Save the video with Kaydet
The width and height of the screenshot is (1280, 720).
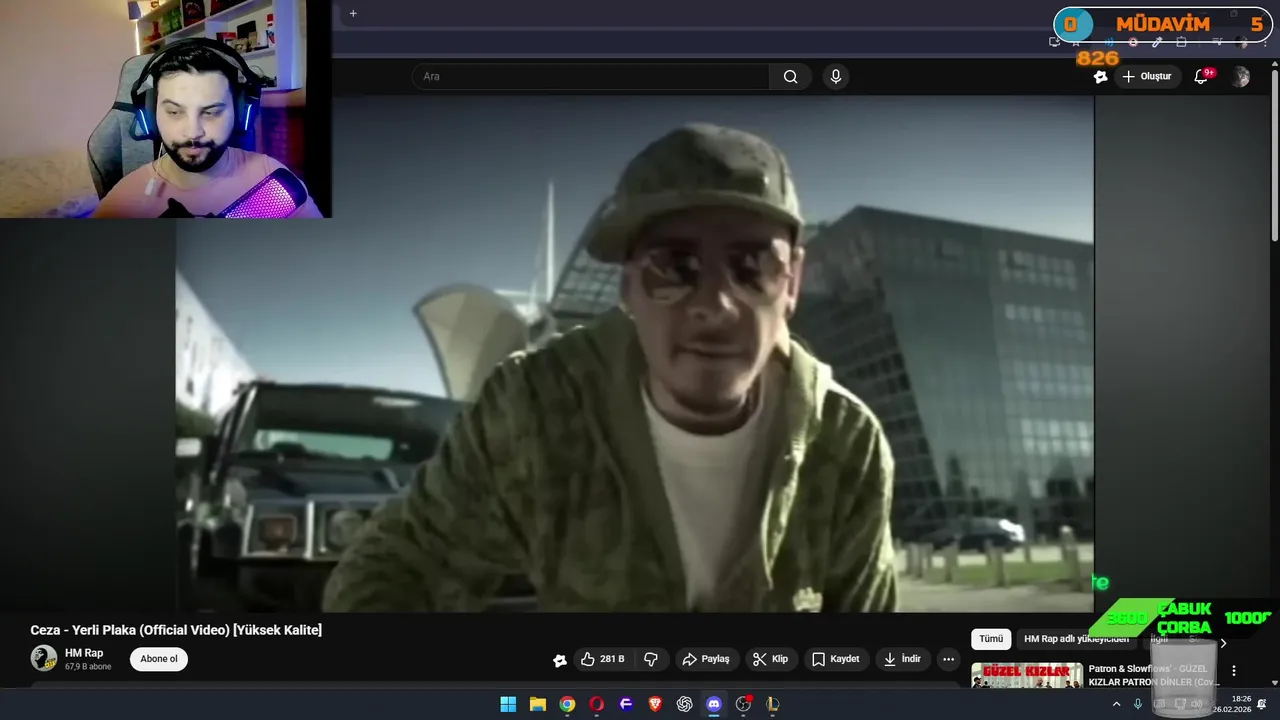pos(836,659)
